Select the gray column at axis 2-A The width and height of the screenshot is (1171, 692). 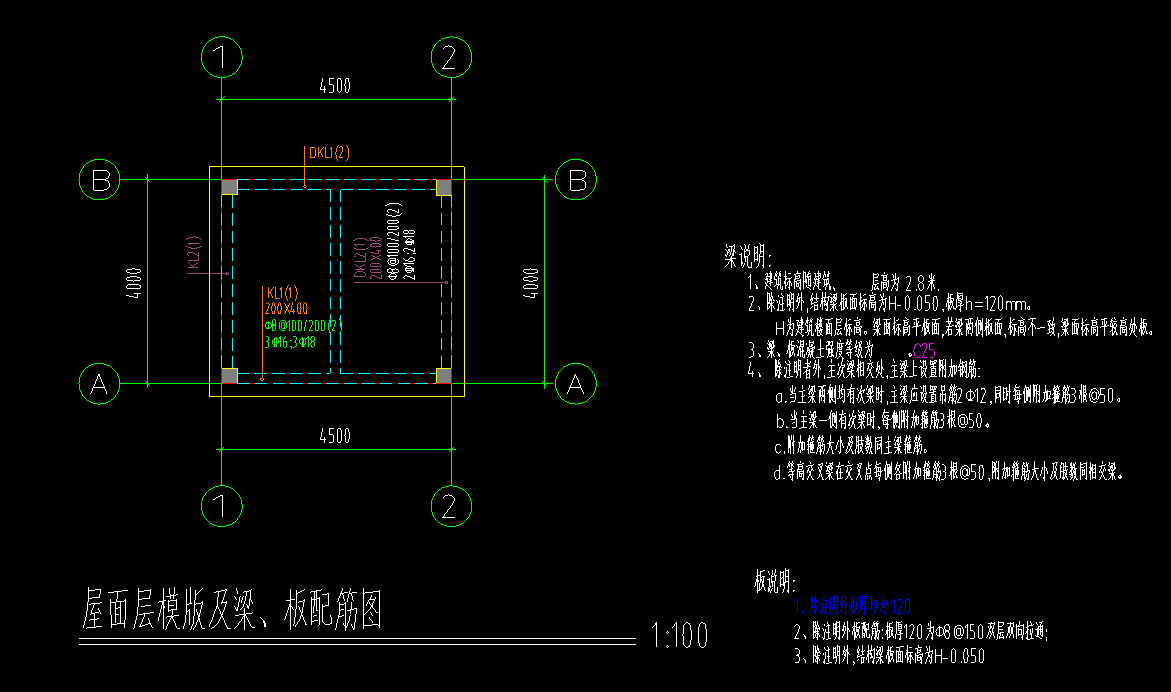point(444,375)
